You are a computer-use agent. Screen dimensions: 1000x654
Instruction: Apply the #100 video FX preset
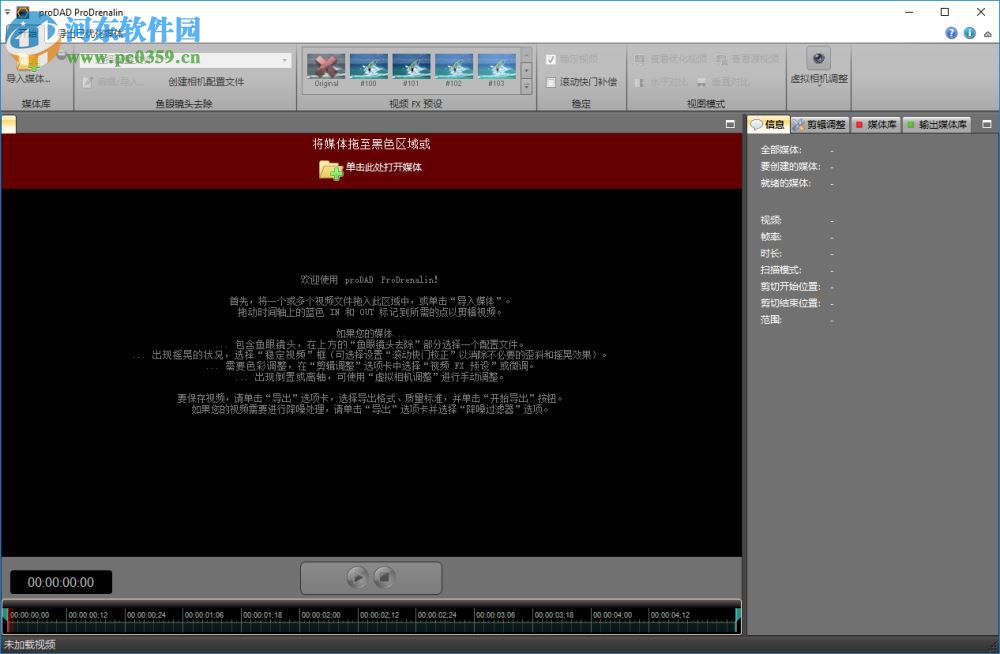pyautogui.click(x=368, y=65)
